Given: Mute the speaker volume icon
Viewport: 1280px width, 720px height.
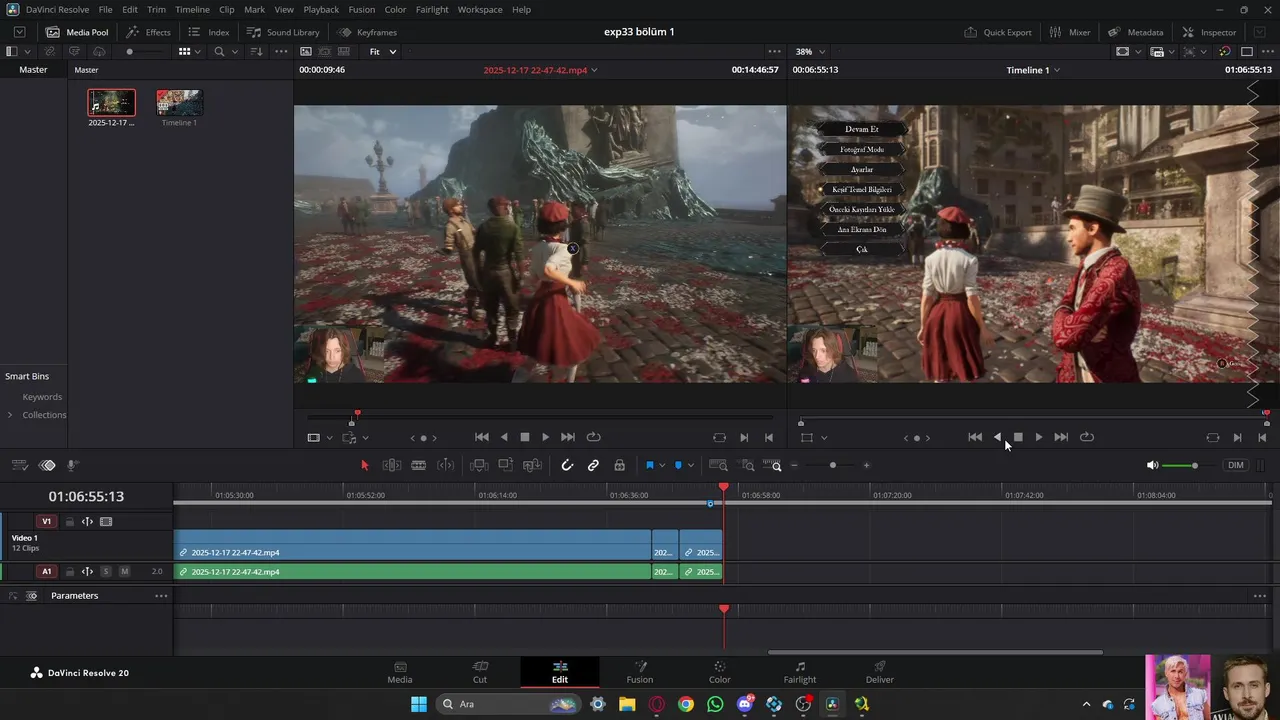Looking at the screenshot, I should click(x=1152, y=465).
